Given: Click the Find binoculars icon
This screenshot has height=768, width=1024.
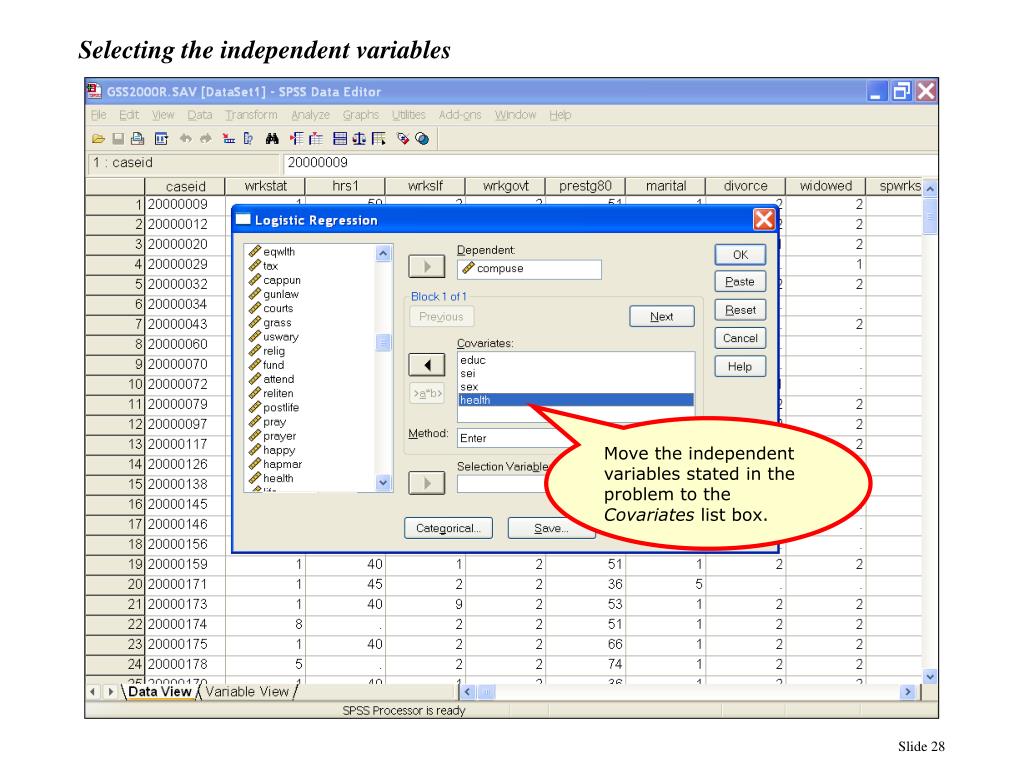Looking at the screenshot, I should (x=272, y=138).
